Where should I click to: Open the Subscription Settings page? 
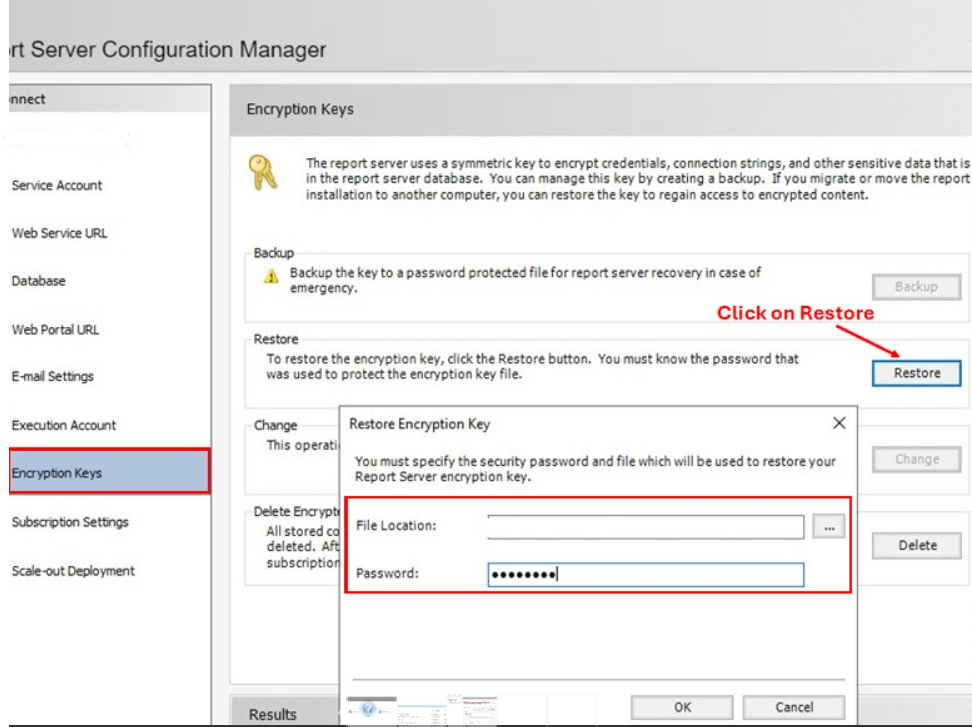pyautogui.click(x=70, y=522)
